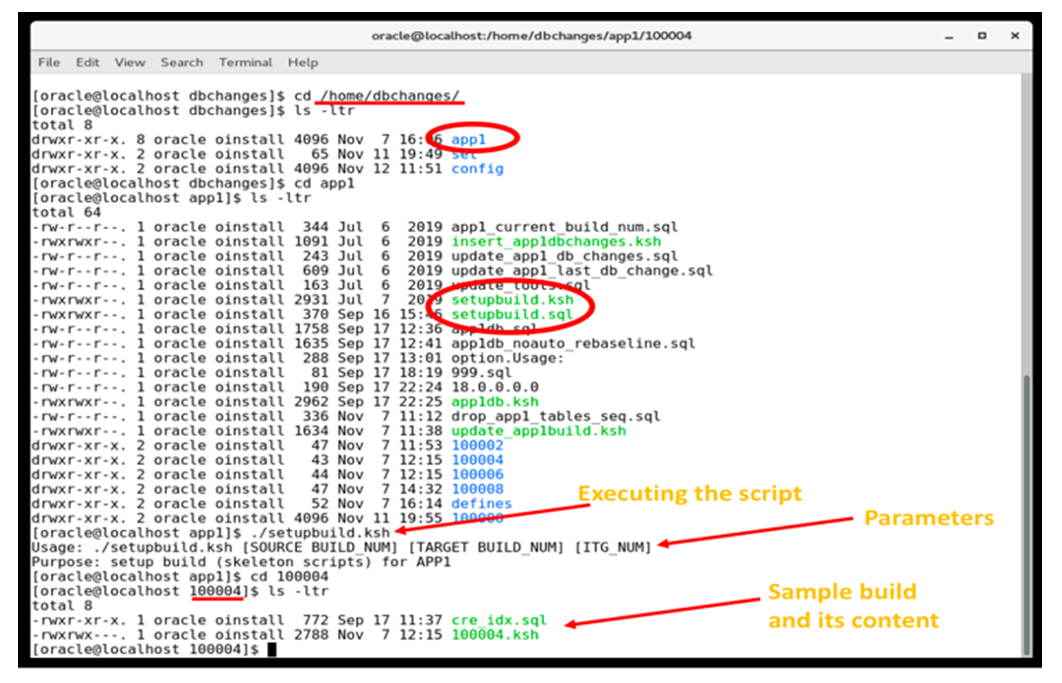
Task: Open the Edit menu
Action: pos(88,62)
